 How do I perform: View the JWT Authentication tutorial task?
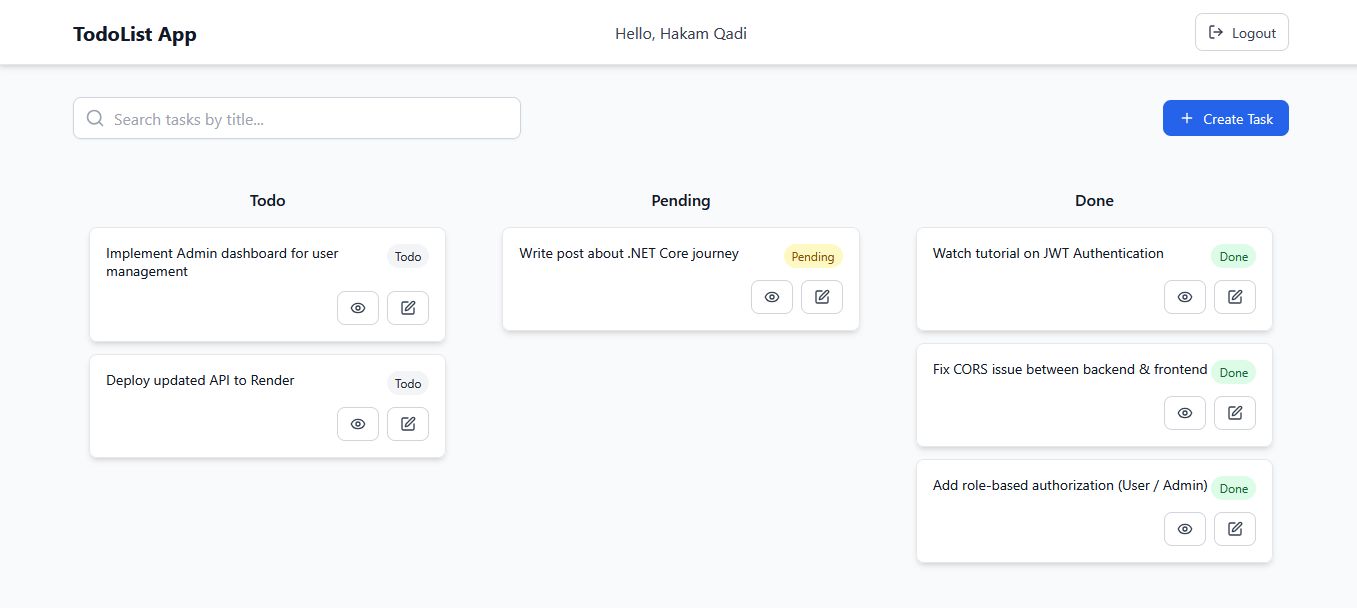[1185, 297]
